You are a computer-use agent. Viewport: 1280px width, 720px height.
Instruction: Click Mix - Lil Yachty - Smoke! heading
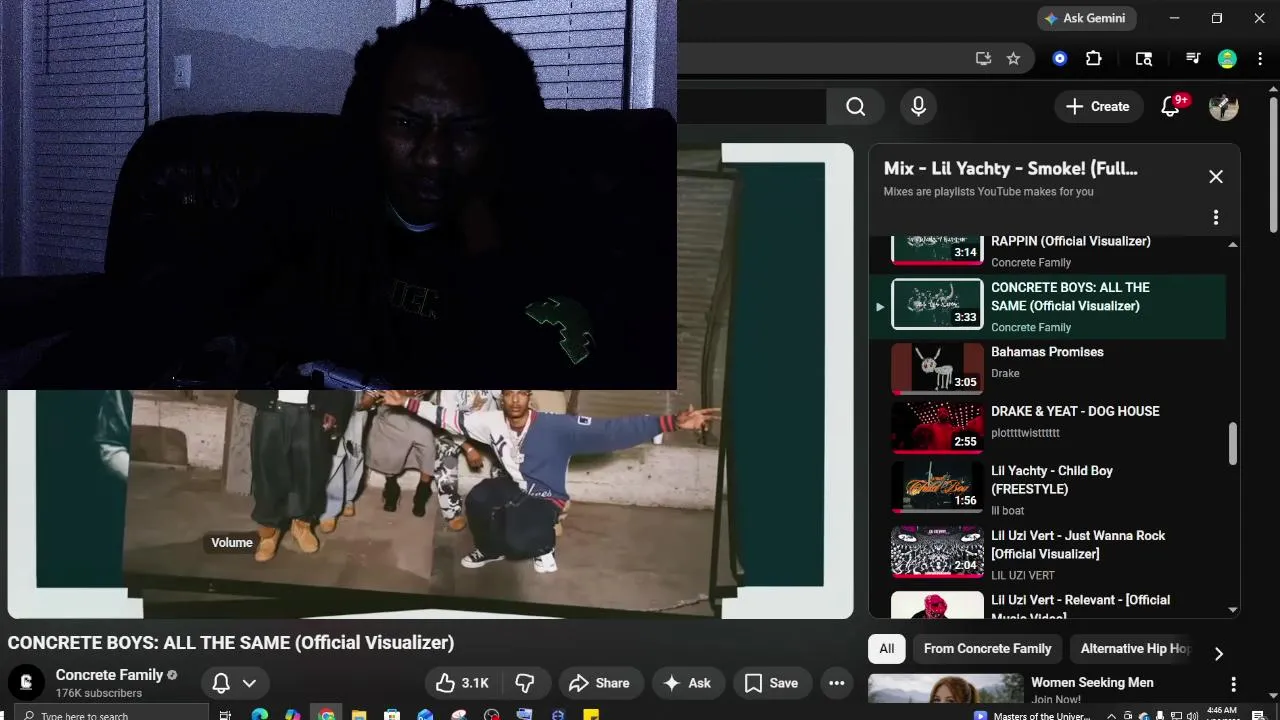(1010, 169)
